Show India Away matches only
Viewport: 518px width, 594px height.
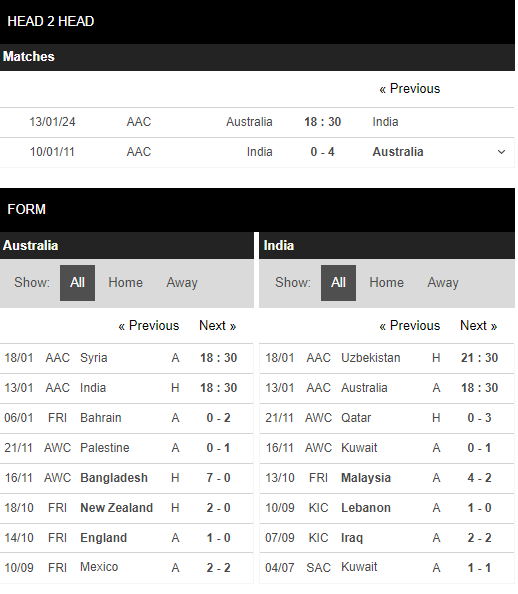[445, 284]
